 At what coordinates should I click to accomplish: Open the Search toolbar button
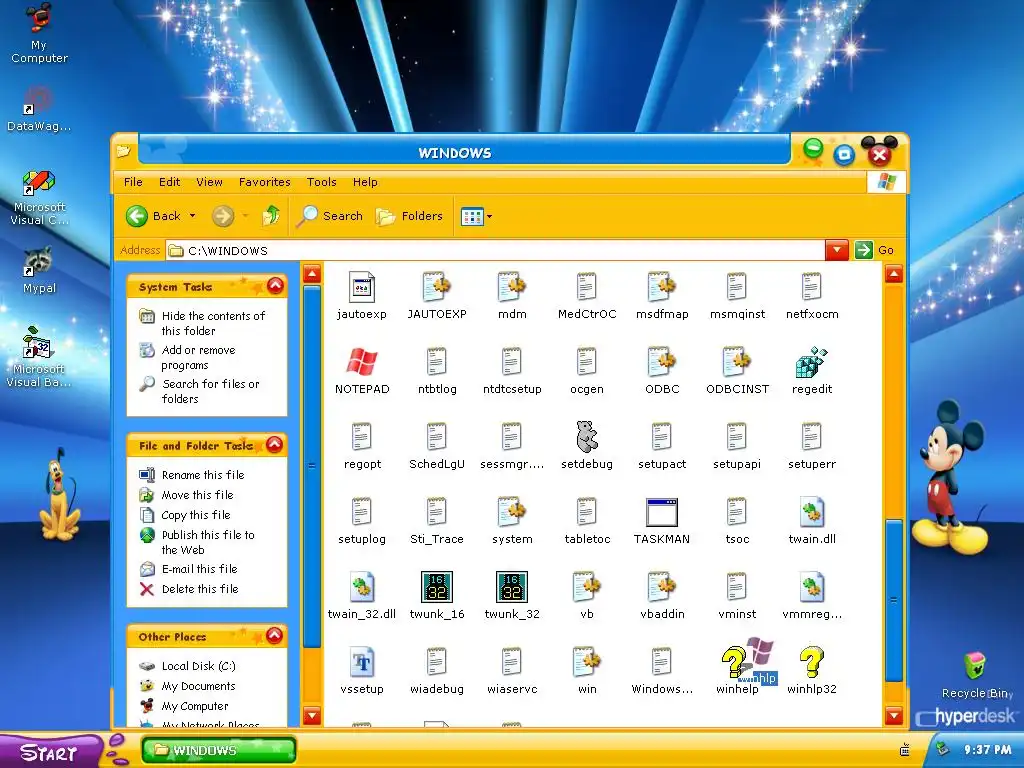click(329, 216)
